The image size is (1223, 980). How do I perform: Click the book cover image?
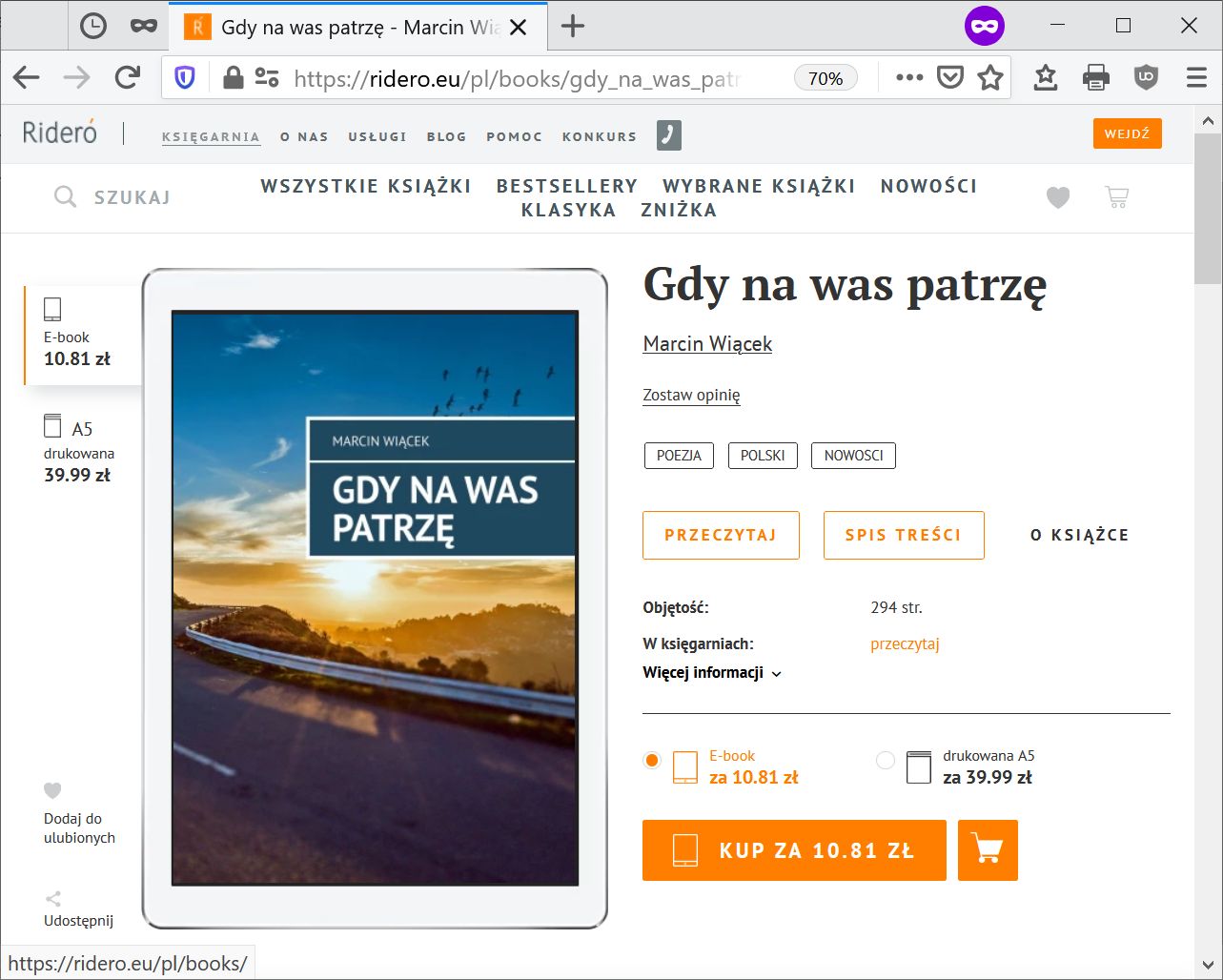375,598
